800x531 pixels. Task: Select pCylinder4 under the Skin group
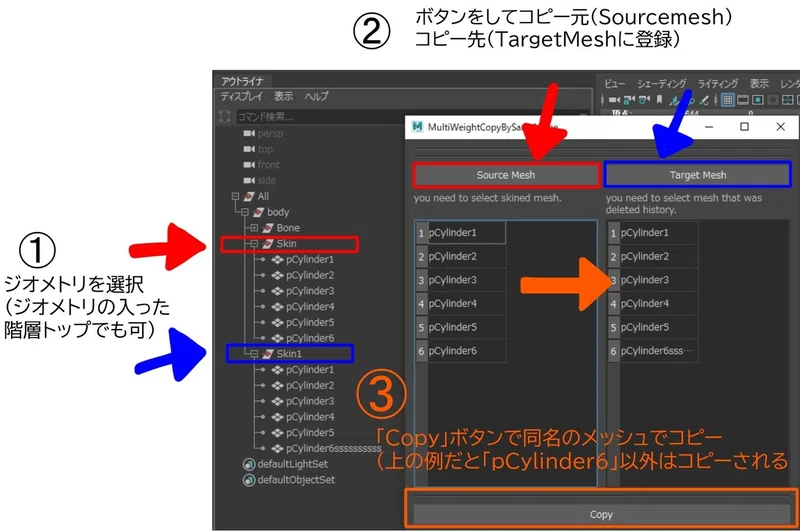pos(303,307)
